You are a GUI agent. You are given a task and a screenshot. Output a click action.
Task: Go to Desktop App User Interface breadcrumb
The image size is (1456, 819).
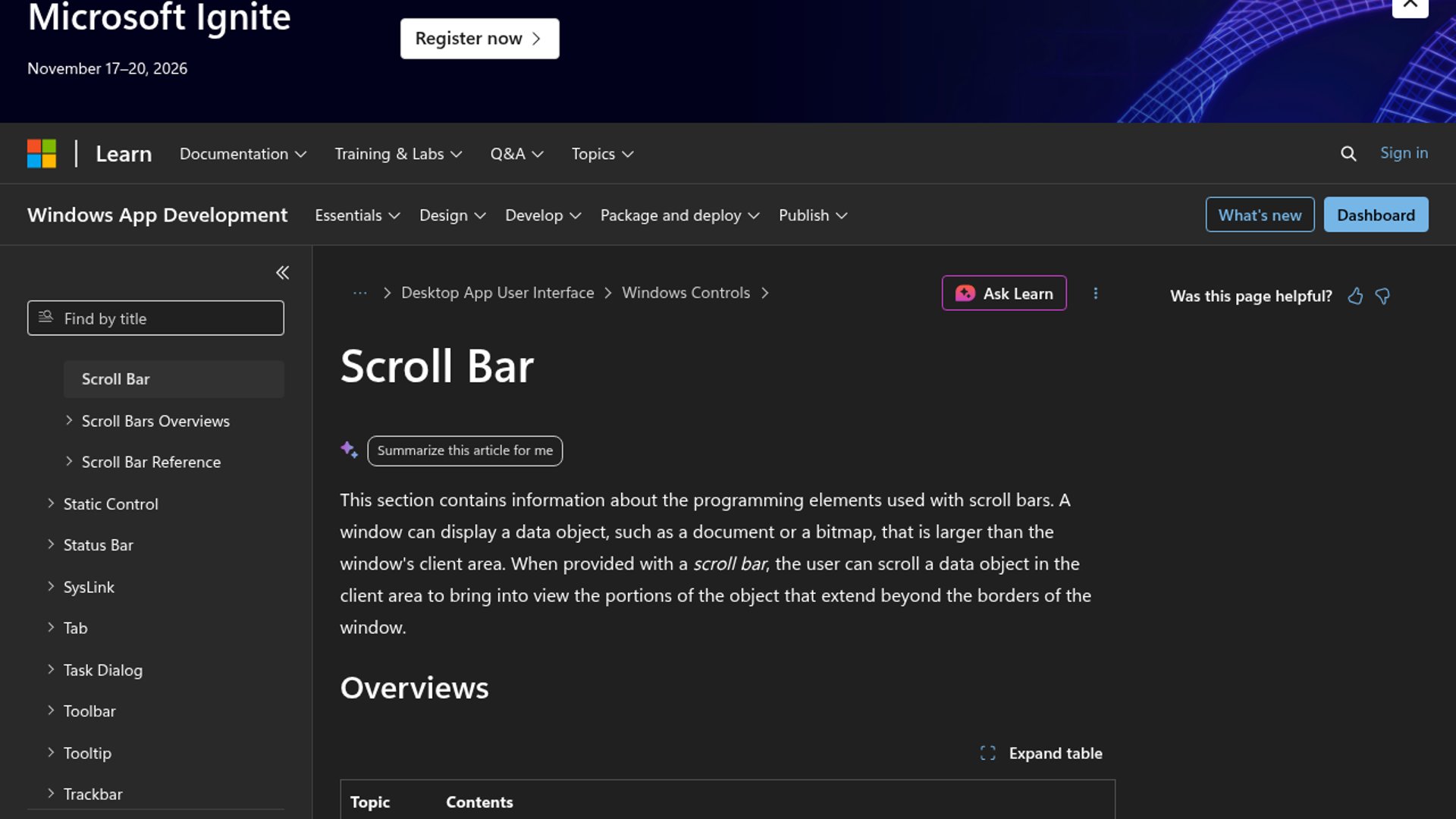pos(497,293)
